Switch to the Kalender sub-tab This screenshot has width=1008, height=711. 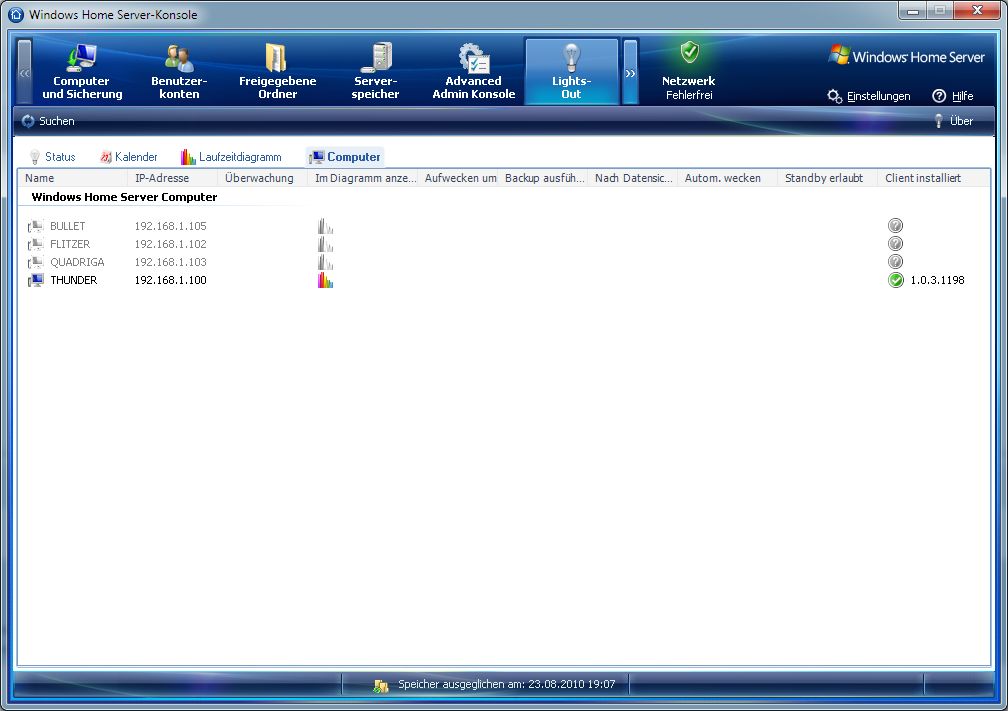click(129, 157)
